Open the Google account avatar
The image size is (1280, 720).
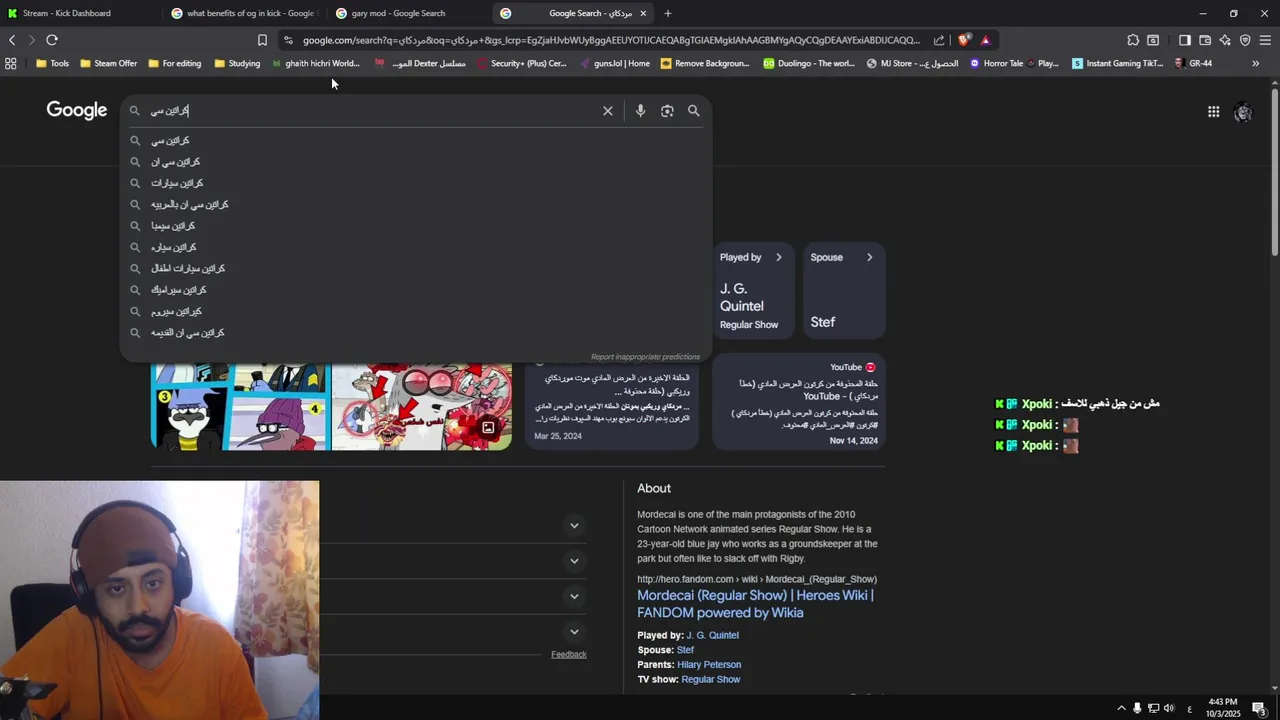click(x=1243, y=112)
